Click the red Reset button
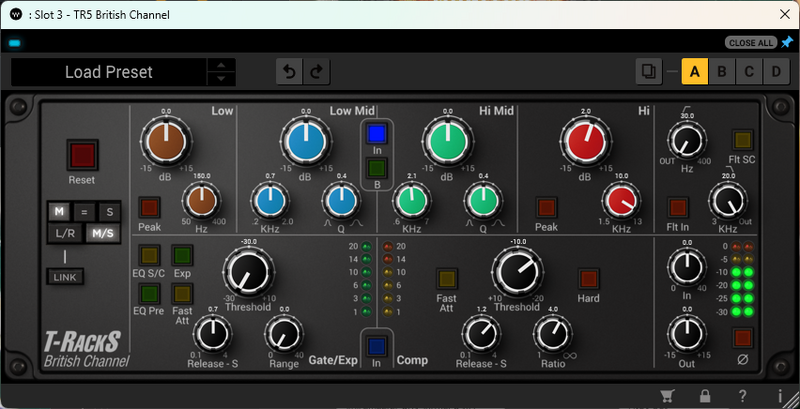800x409 pixels. (83, 155)
